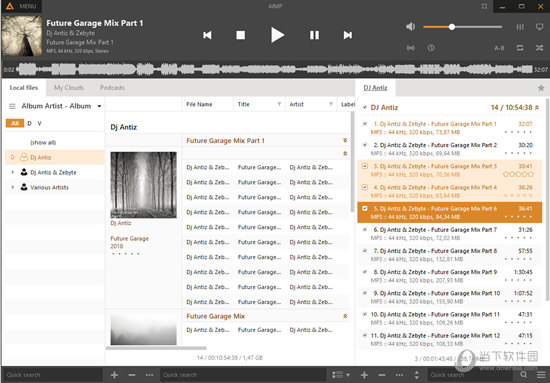Filter by letter D
This screenshot has width=550, height=383.
29,123
